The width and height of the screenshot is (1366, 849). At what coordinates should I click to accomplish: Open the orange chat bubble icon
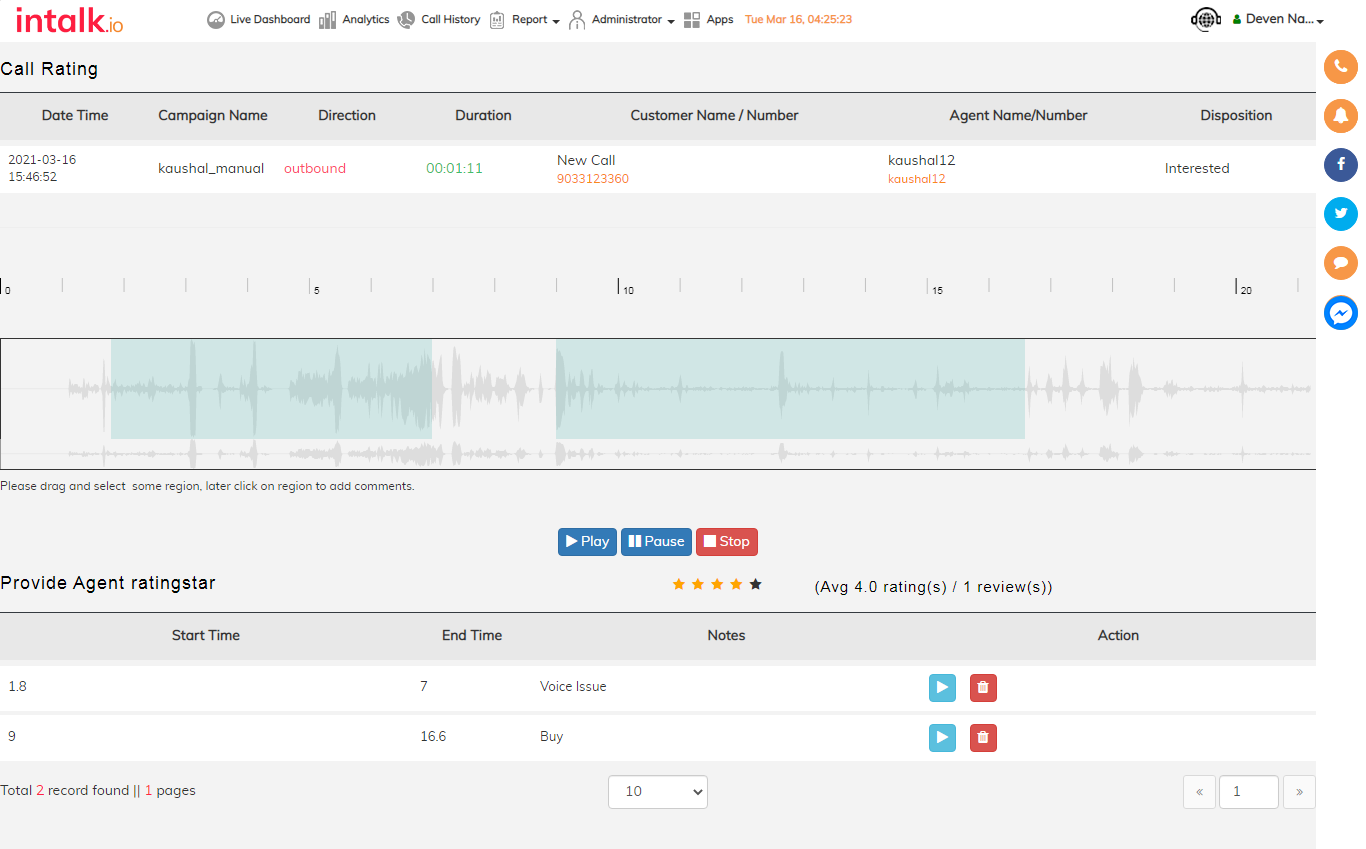(1341, 263)
